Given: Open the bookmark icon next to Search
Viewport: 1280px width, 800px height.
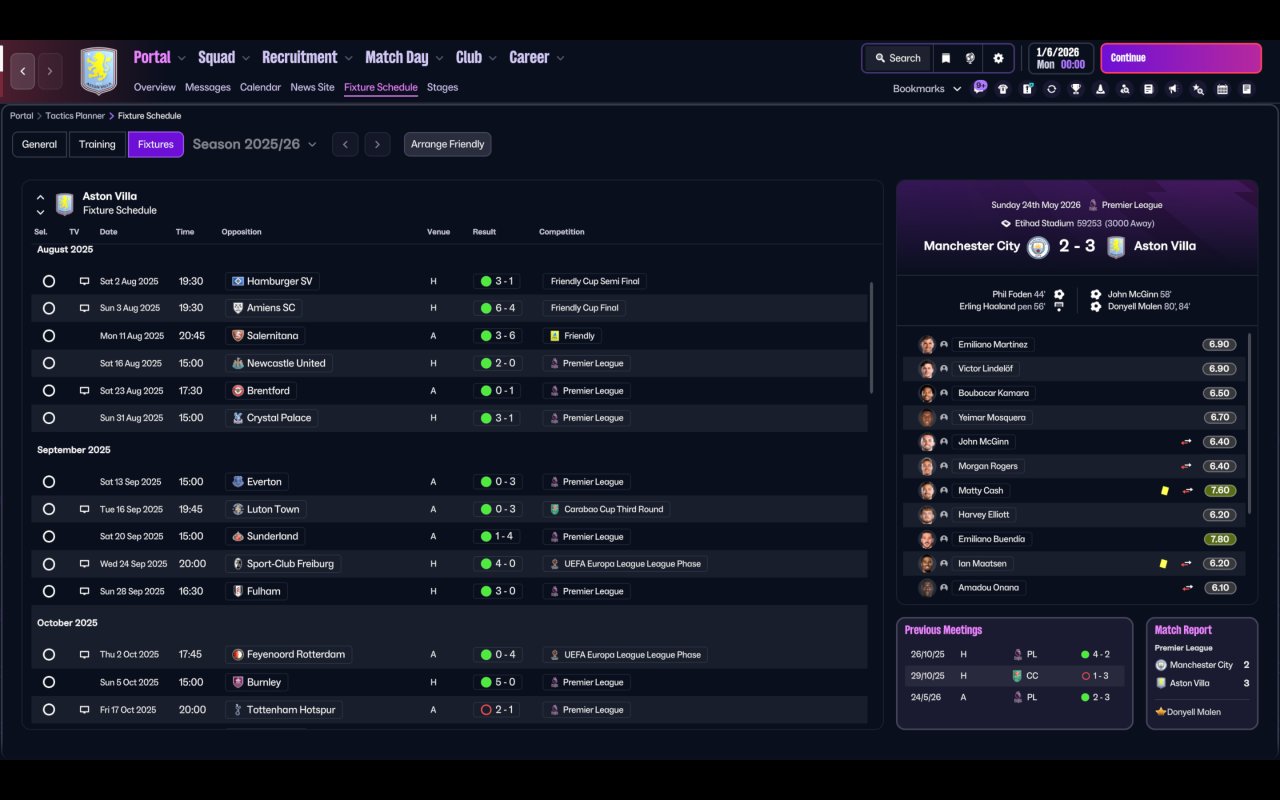Looking at the screenshot, I should (x=945, y=58).
